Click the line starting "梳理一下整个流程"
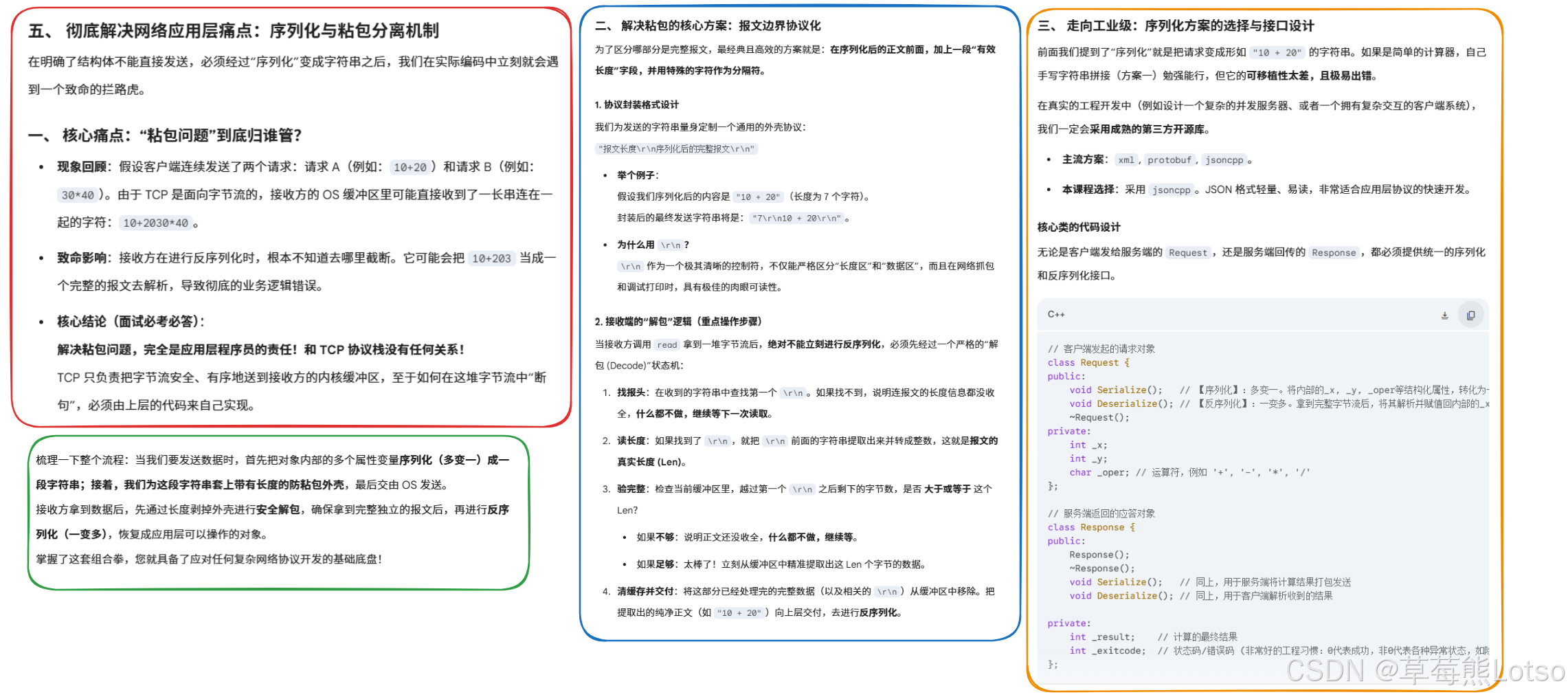 [273, 461]
